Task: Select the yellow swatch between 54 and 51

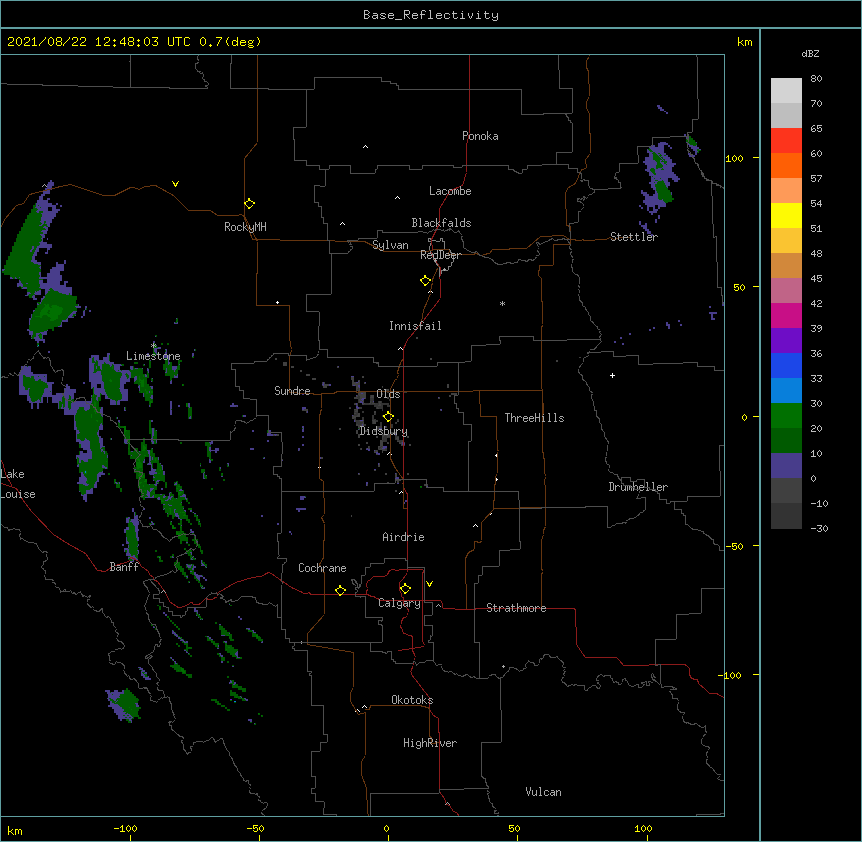Action: (786, 215)
